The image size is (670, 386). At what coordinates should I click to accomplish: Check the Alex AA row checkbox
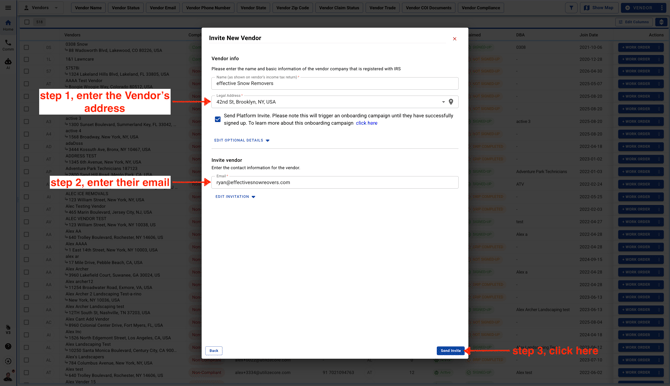tap(26, 234)
